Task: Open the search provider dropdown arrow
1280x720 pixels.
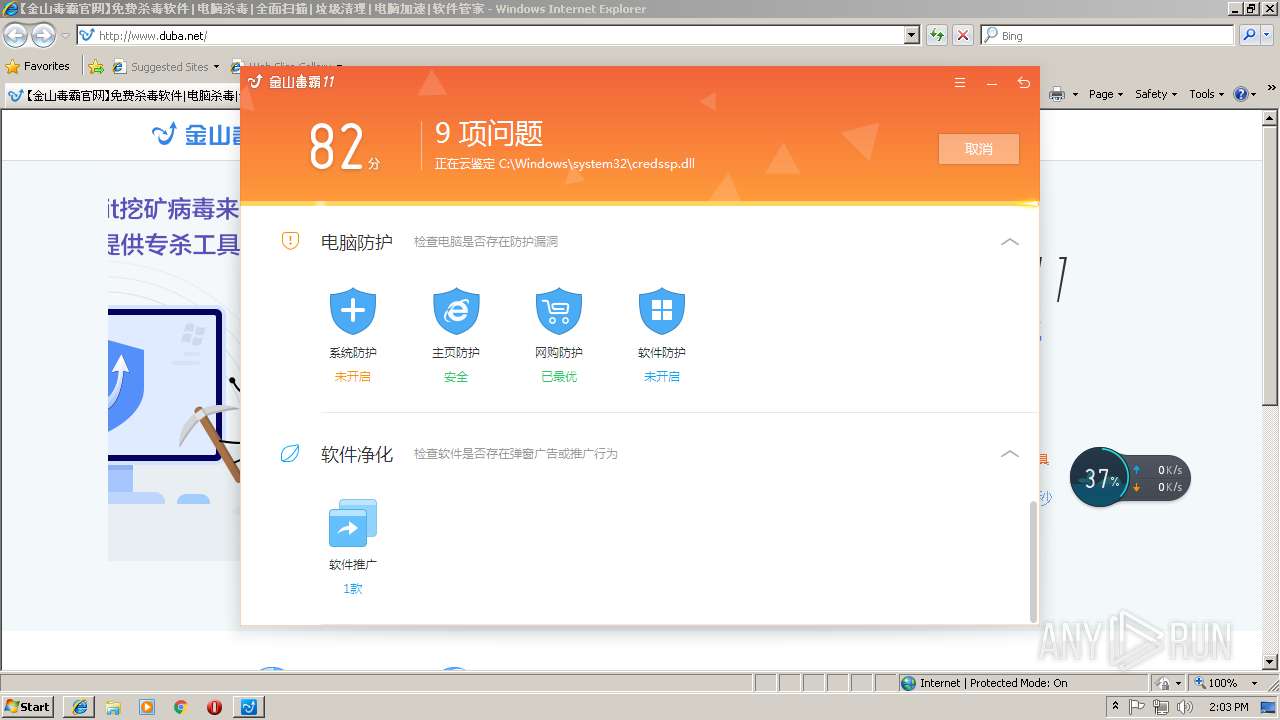Action: click(x=1267, y=35)
